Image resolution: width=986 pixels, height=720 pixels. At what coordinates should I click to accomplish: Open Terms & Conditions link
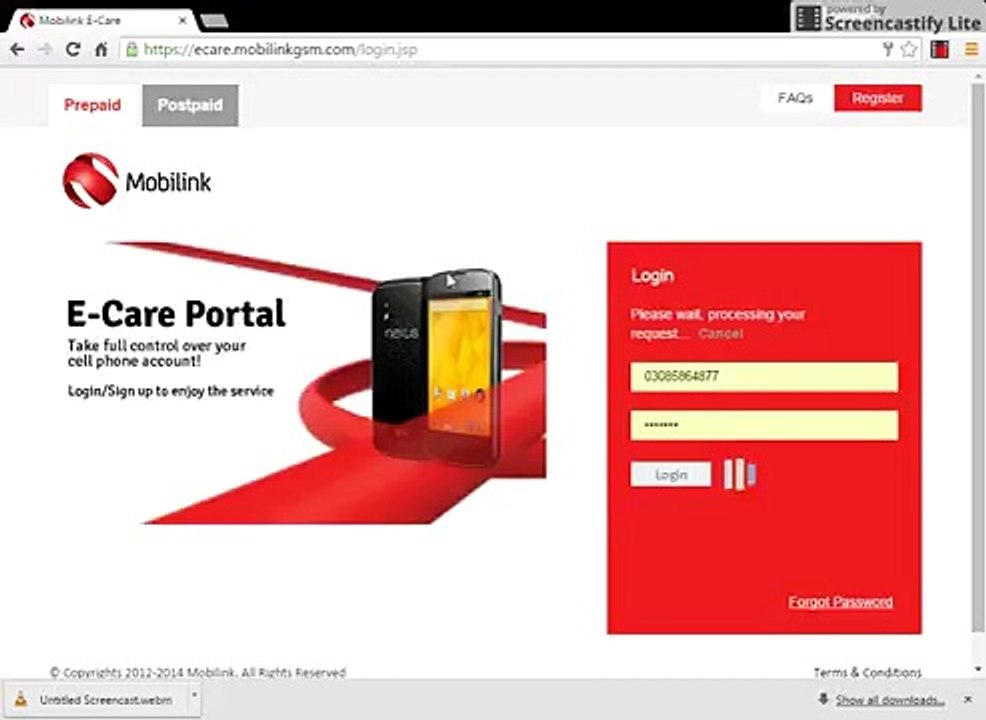point(867,672)
